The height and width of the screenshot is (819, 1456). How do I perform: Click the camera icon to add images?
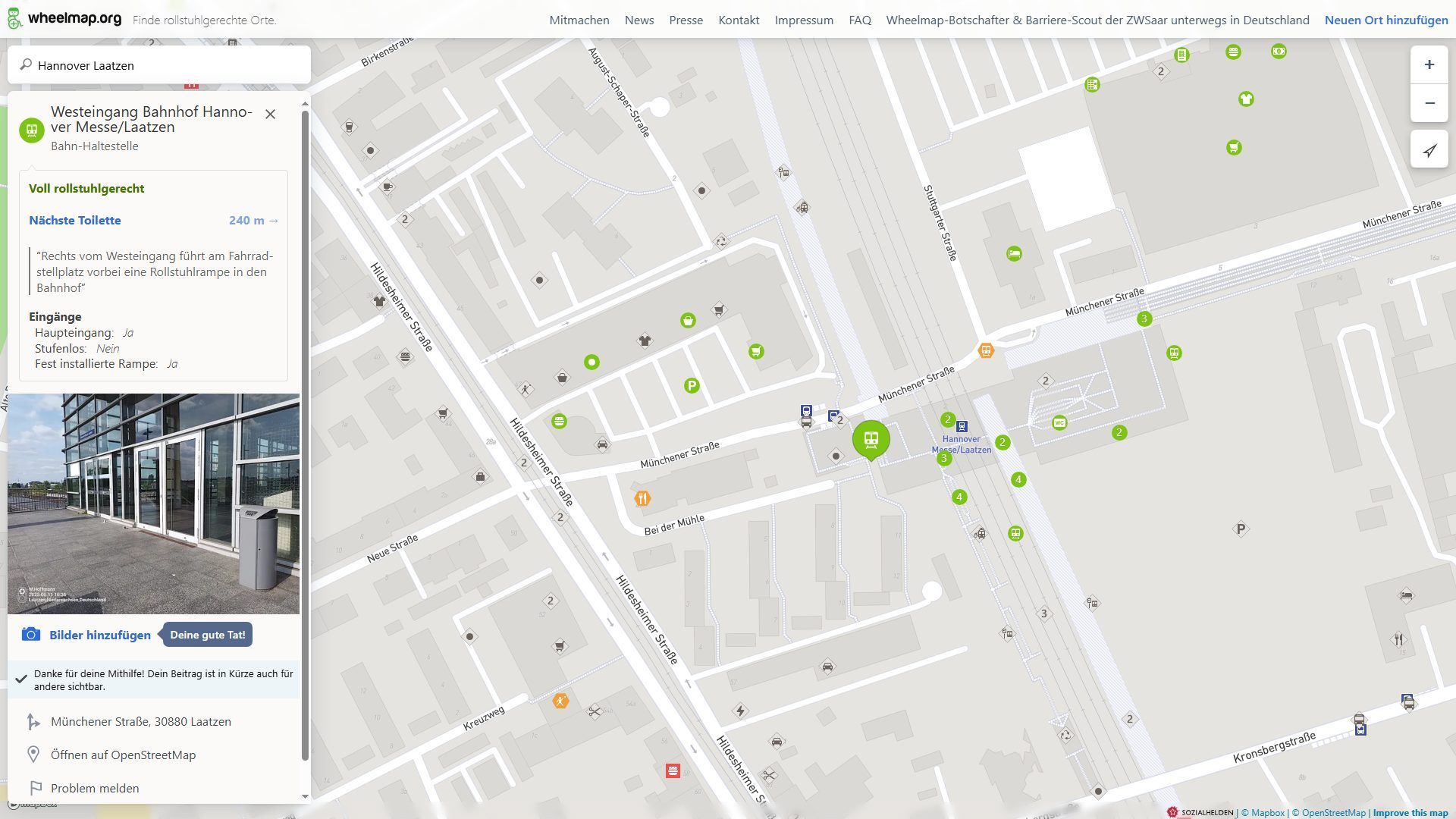point(30,635)
